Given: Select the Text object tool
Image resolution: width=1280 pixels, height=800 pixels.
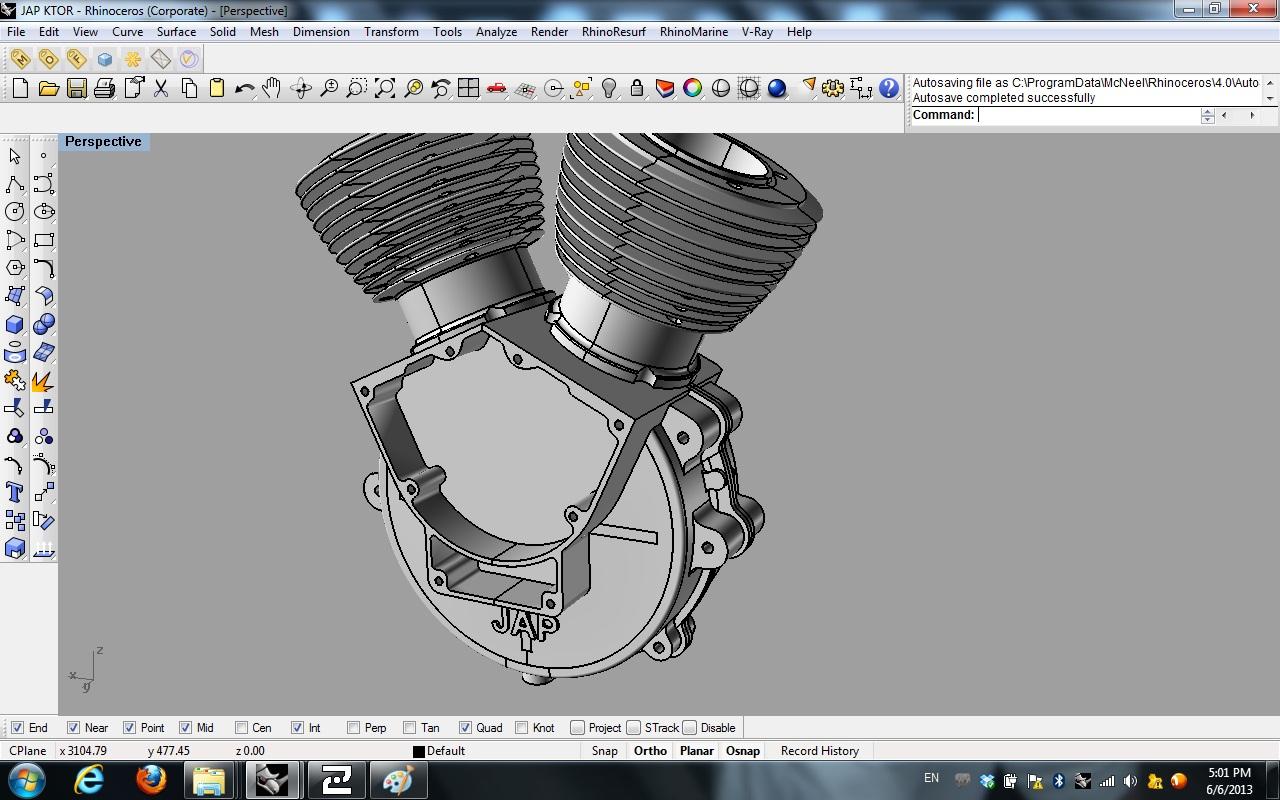Looking at the screenshot, I should click(15, 492).
